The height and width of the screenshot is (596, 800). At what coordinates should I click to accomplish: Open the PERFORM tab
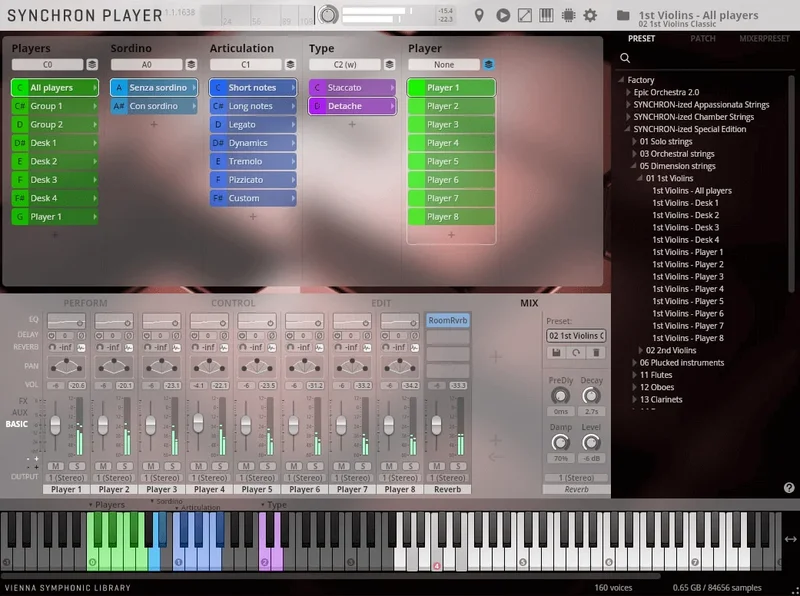(85, 303)
